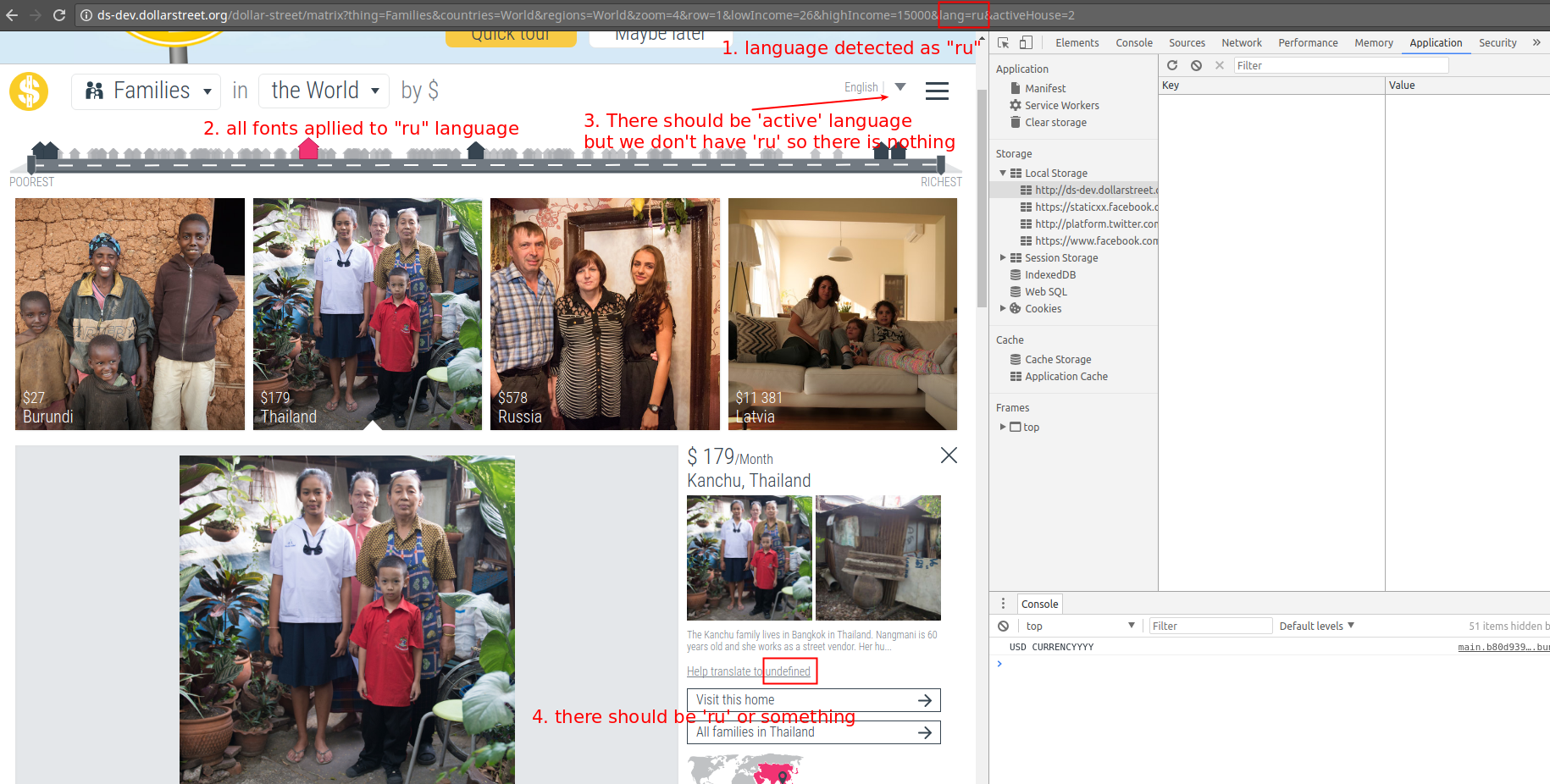Select the Cookies storage item
Image resolution: width=1550 pixels, height=784 pixels.
click(x=1043, y=308)
